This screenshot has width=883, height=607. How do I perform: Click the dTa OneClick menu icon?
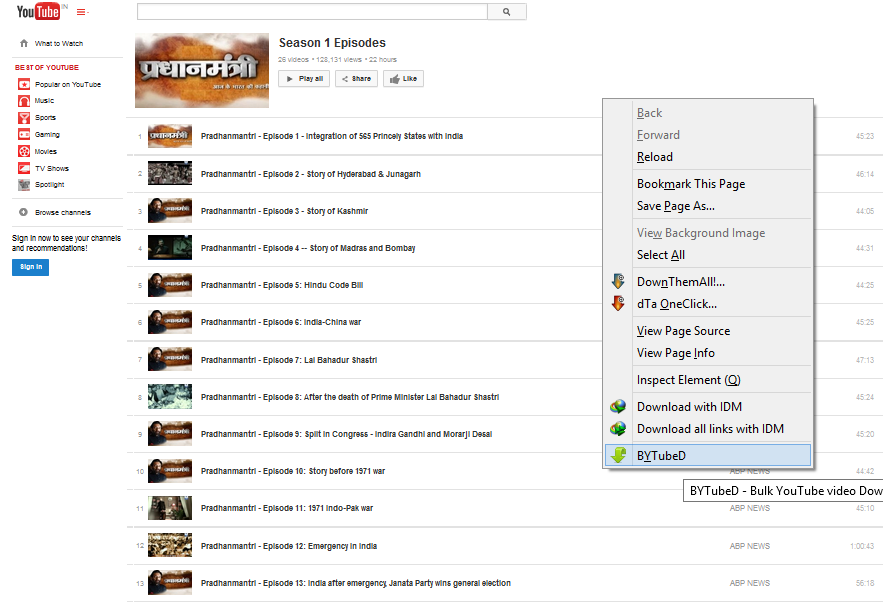(x=618, y=304)
